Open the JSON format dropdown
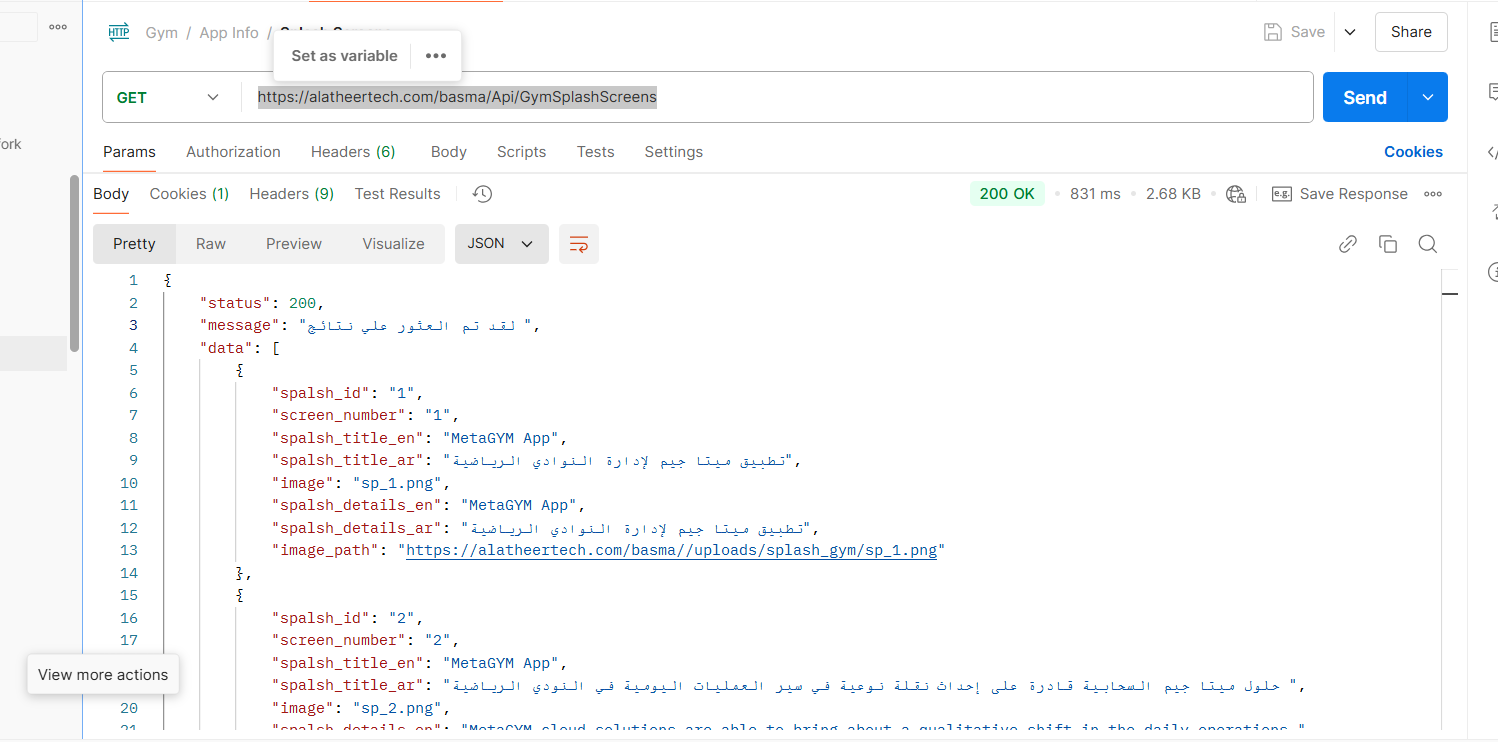Image resolution: width=1498 pixels, height=742 pixels. (501, 244)
